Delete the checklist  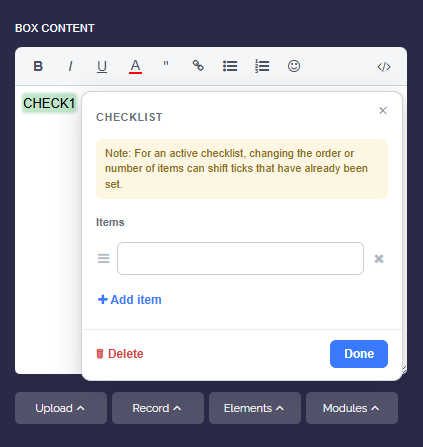(x=120, y=354)
